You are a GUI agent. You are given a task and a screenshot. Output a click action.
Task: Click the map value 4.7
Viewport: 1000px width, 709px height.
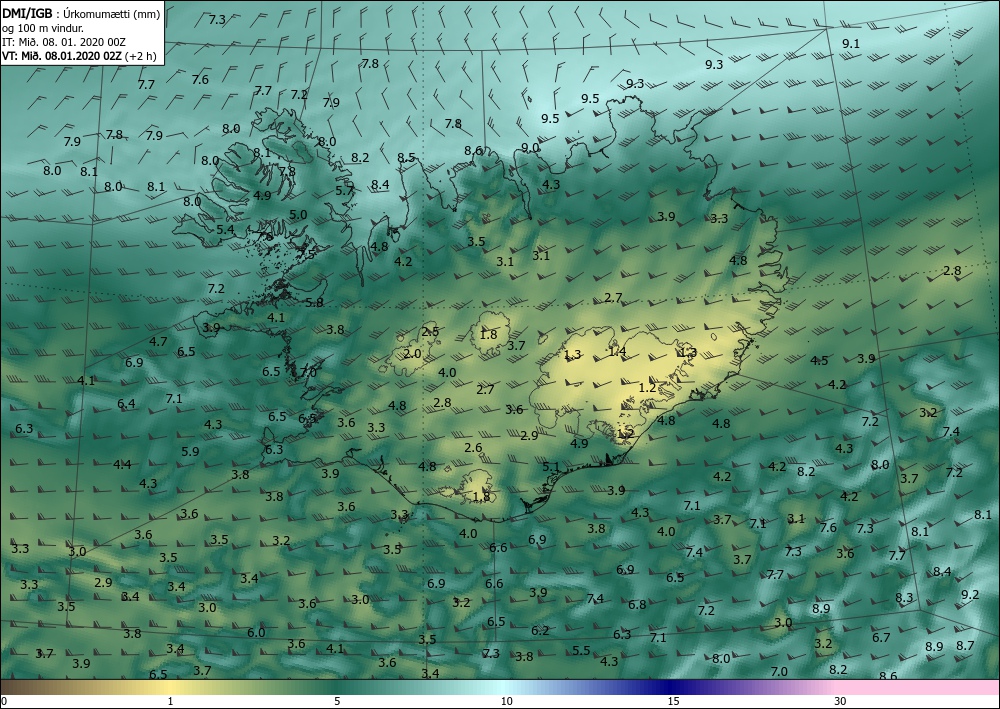pyautogui.click(x=158, y=342)
